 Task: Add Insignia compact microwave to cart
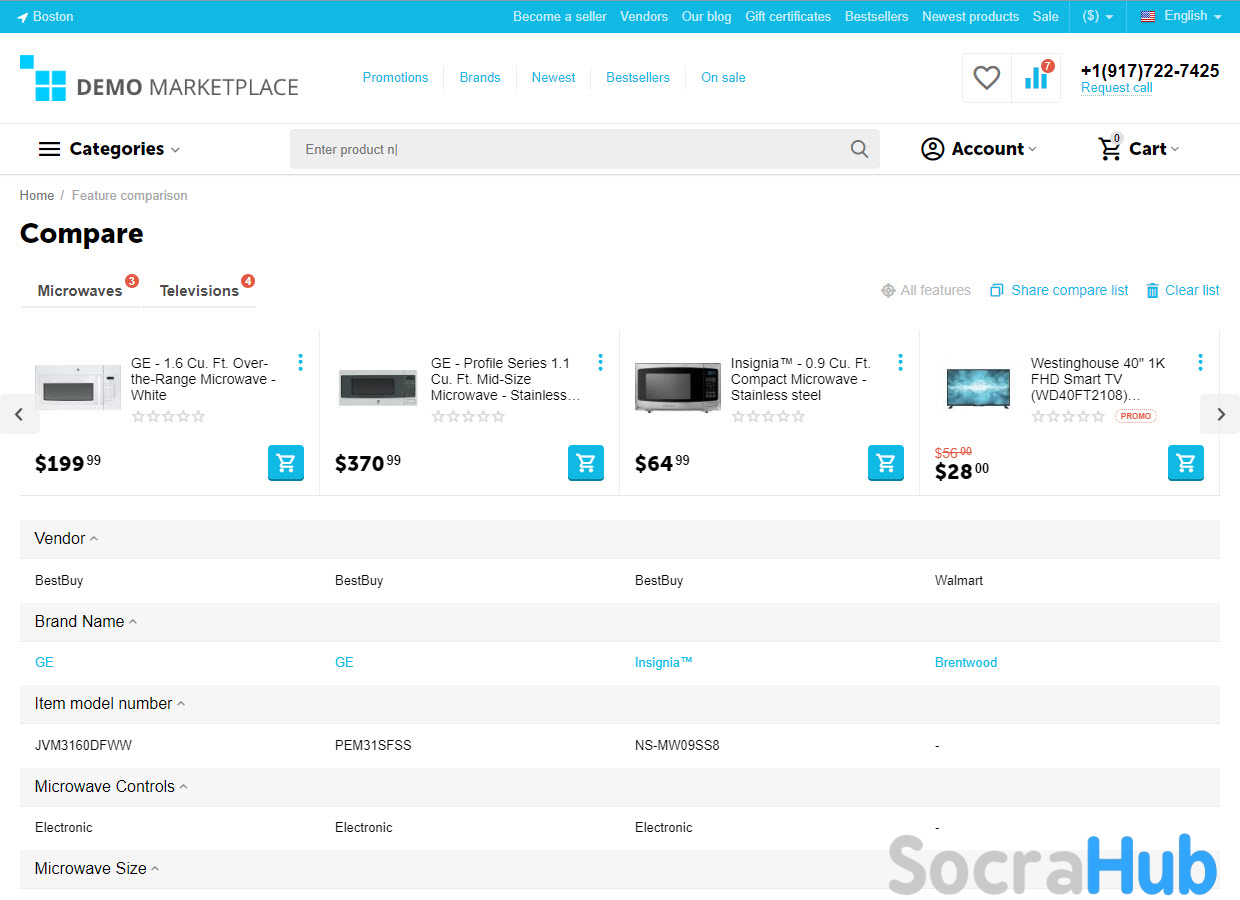coord(886,463)
